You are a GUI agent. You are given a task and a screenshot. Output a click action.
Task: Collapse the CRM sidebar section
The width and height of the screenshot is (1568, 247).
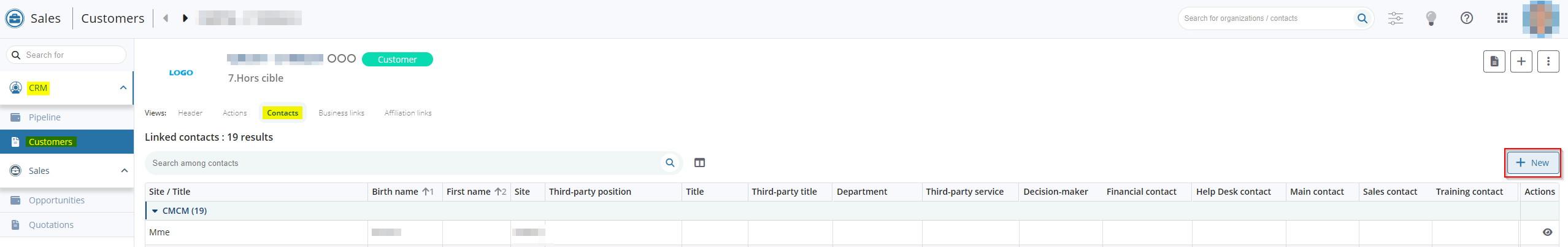tap(123, 88)
